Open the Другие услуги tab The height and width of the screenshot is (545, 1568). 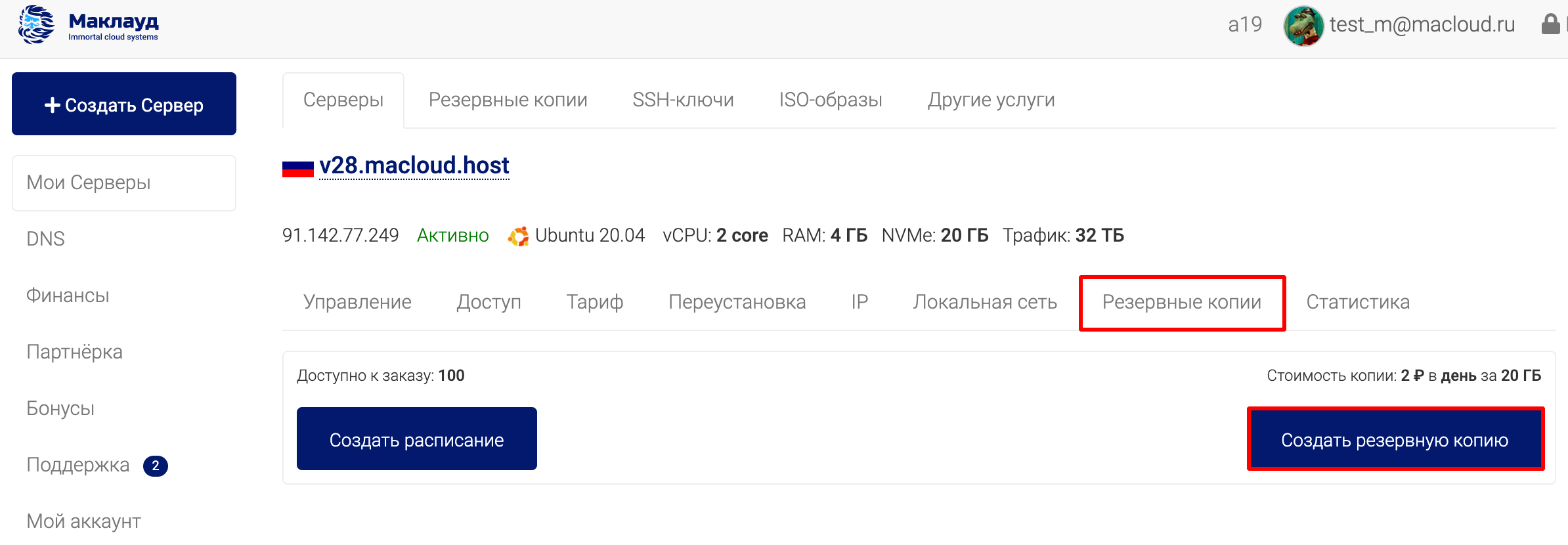(991, 100)
